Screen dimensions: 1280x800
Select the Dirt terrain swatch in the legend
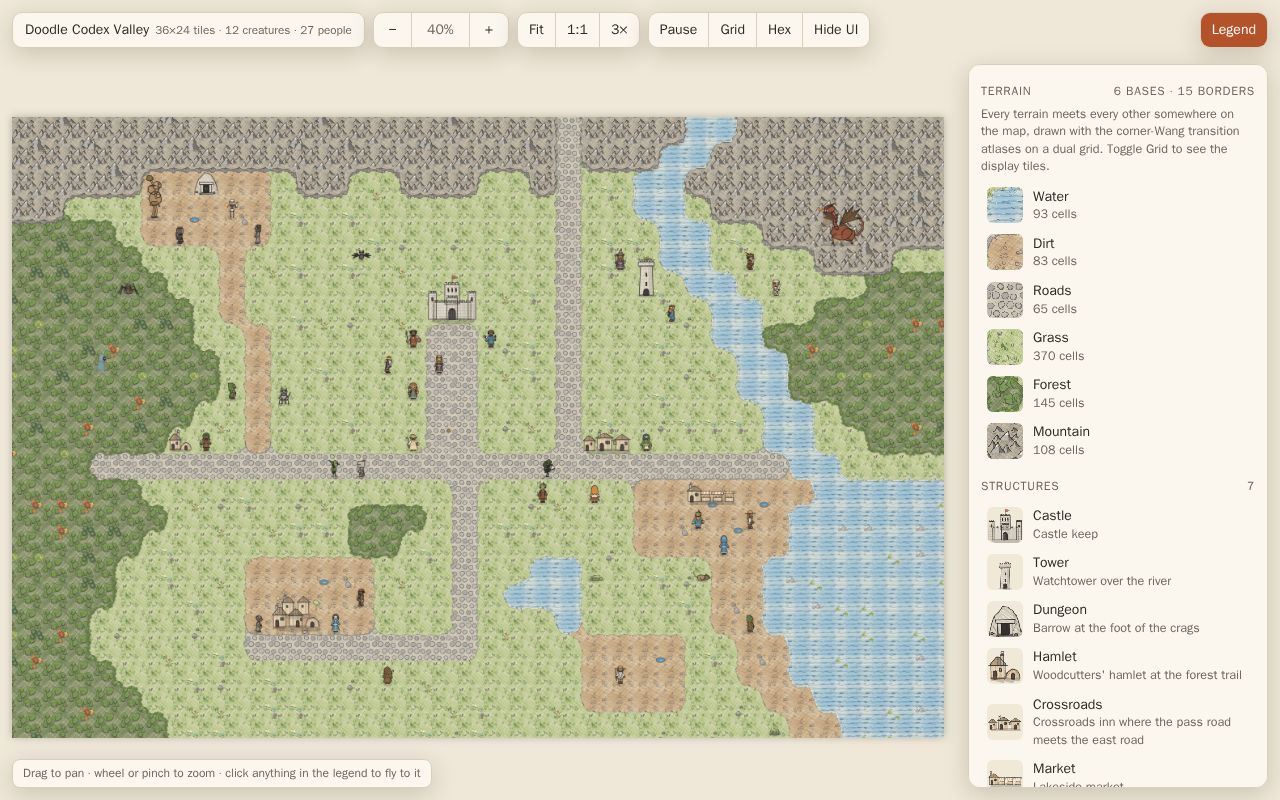[x=1005, y=252]
